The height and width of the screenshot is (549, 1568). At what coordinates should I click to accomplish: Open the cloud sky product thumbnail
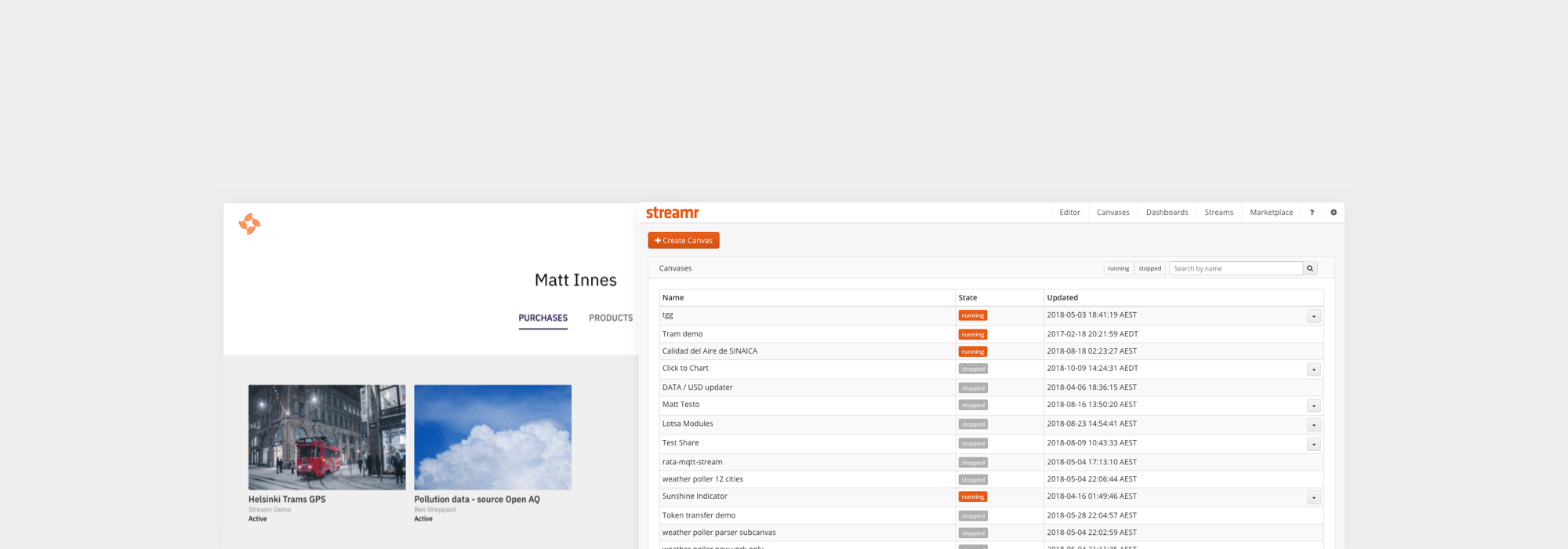492,438
